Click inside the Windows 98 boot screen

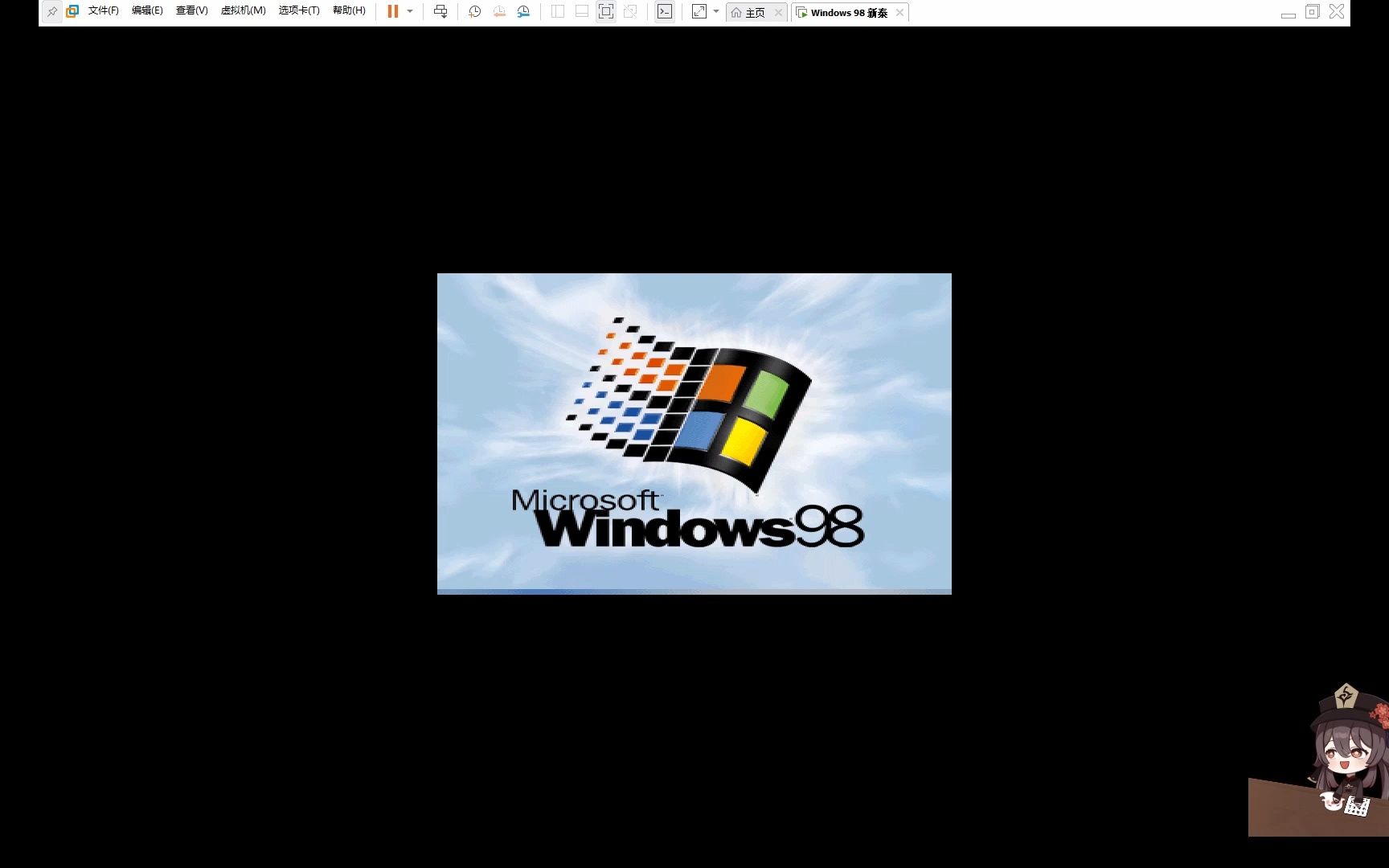point(694,434)
